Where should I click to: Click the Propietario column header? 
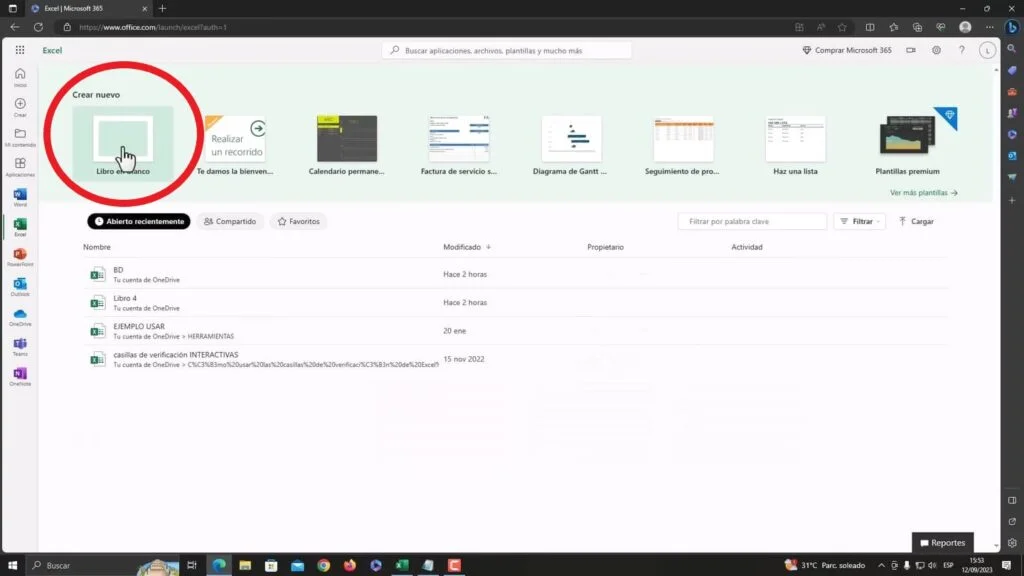coord(605,247)
